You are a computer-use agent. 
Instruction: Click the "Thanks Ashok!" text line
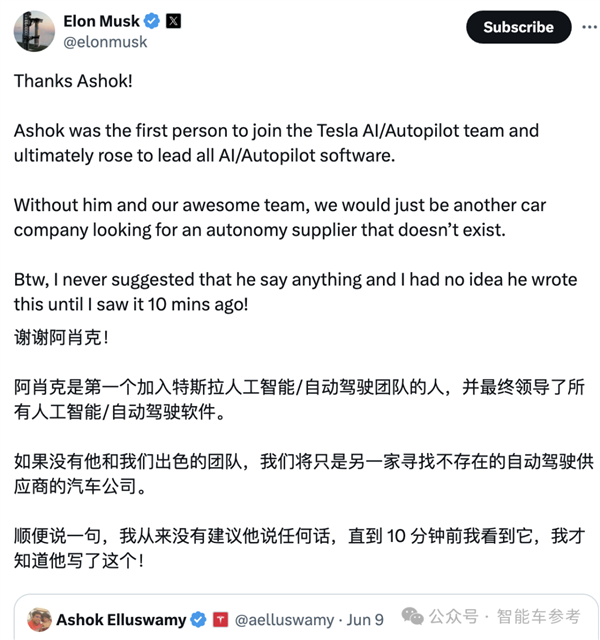pos(73,81)
